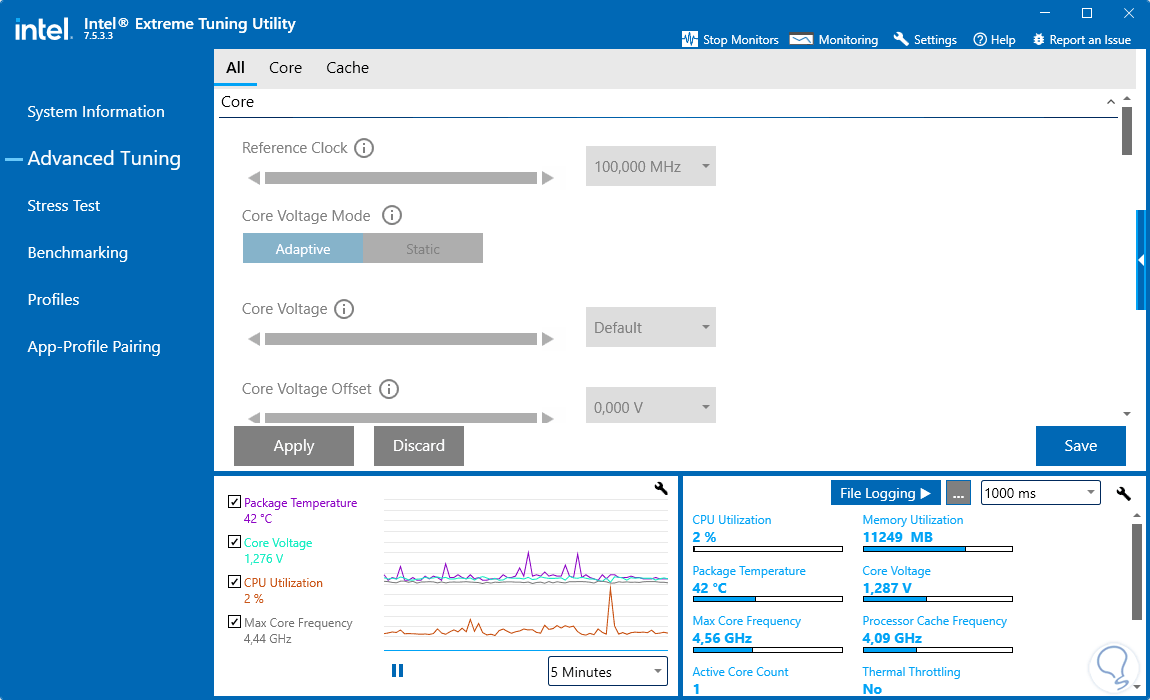Pause the monitoring graph
The width and height of the screenshot is (1150, 700).
tap(398, 671)
